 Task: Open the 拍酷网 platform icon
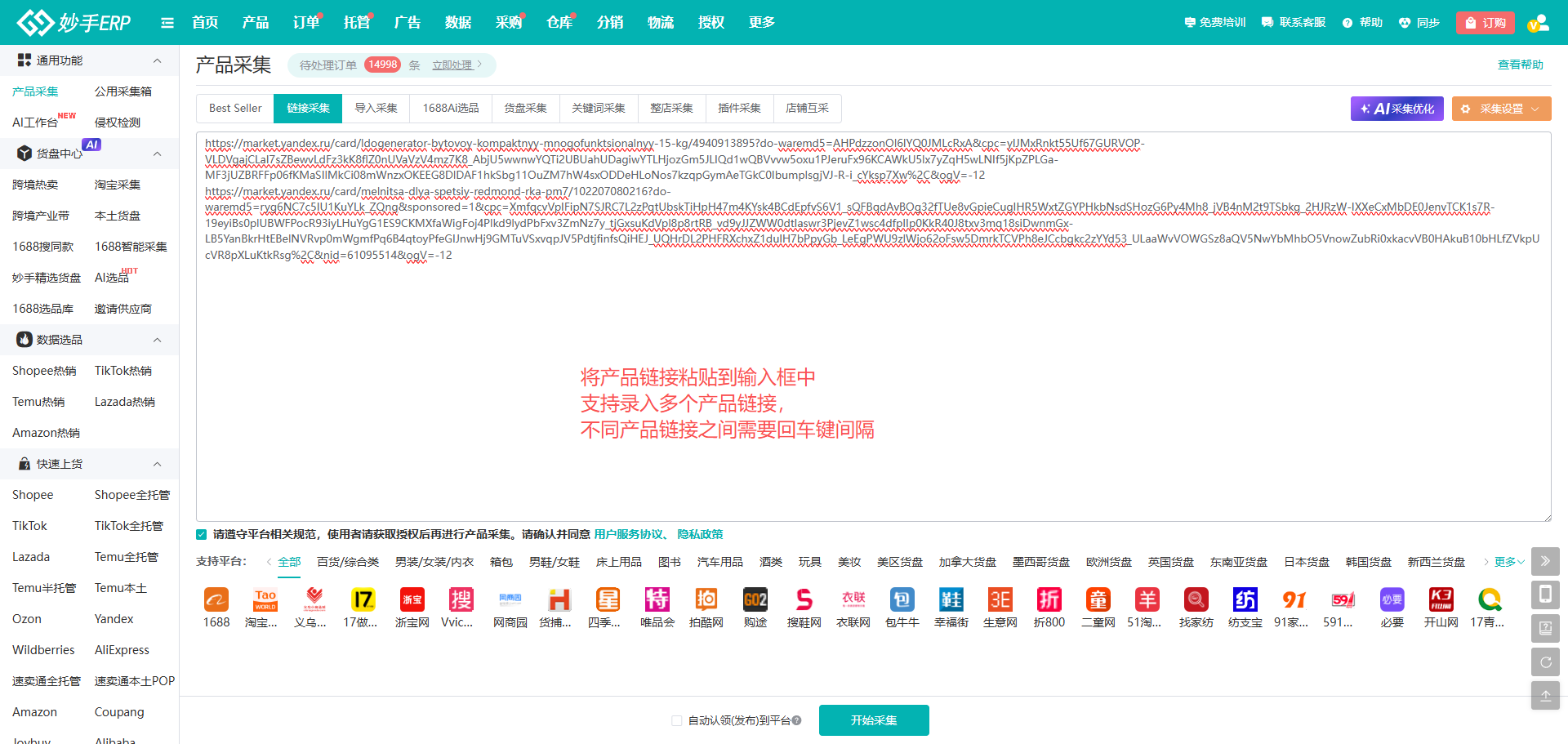coord(706,600)
